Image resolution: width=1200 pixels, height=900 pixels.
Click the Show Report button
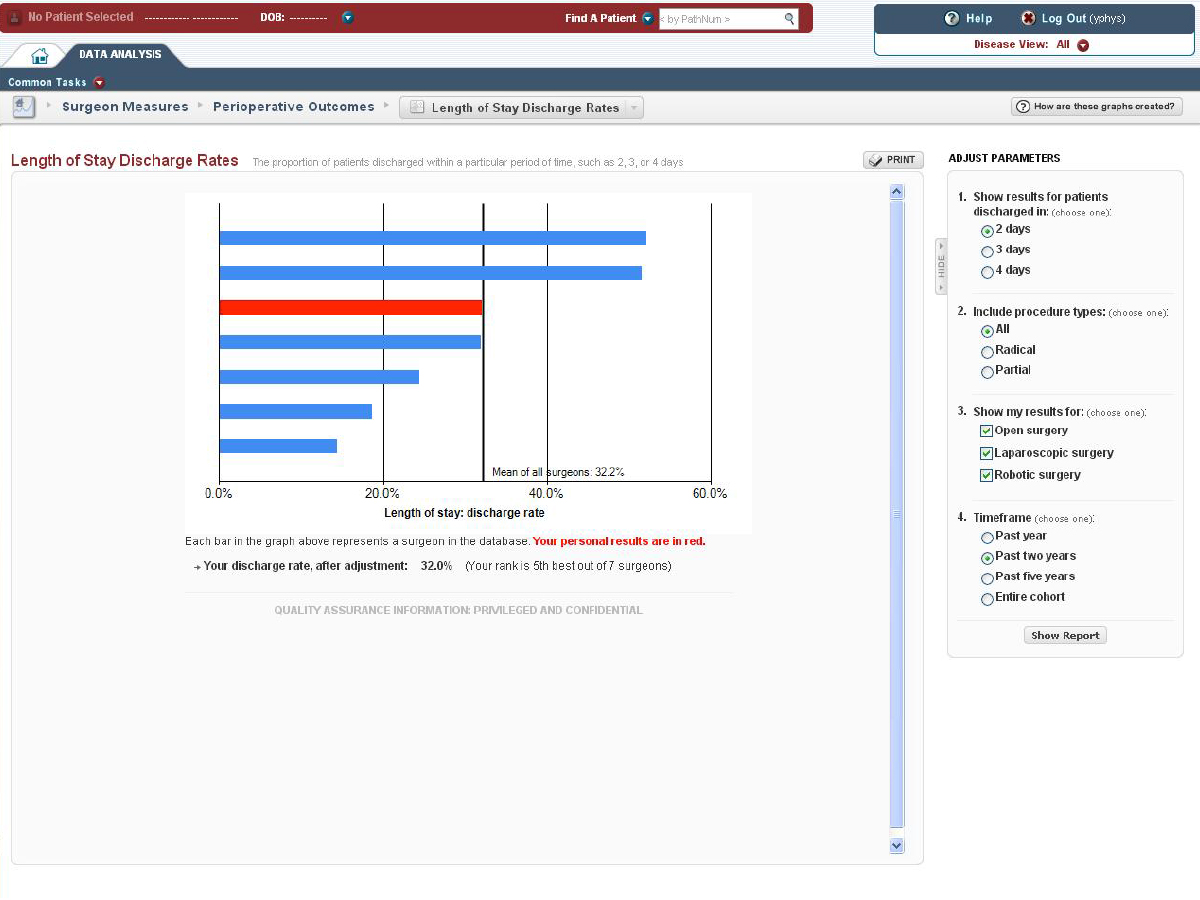[1065, 635]
